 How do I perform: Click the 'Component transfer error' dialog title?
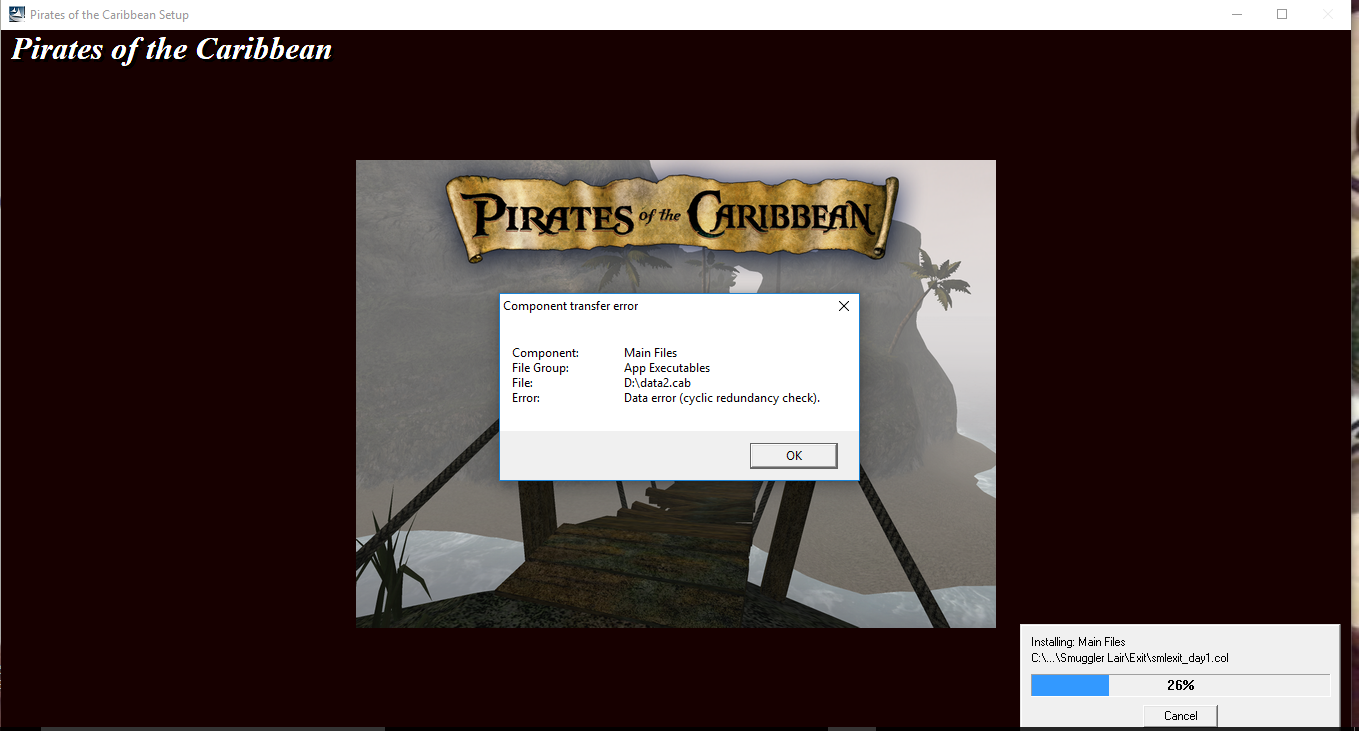tap(570, 306)
